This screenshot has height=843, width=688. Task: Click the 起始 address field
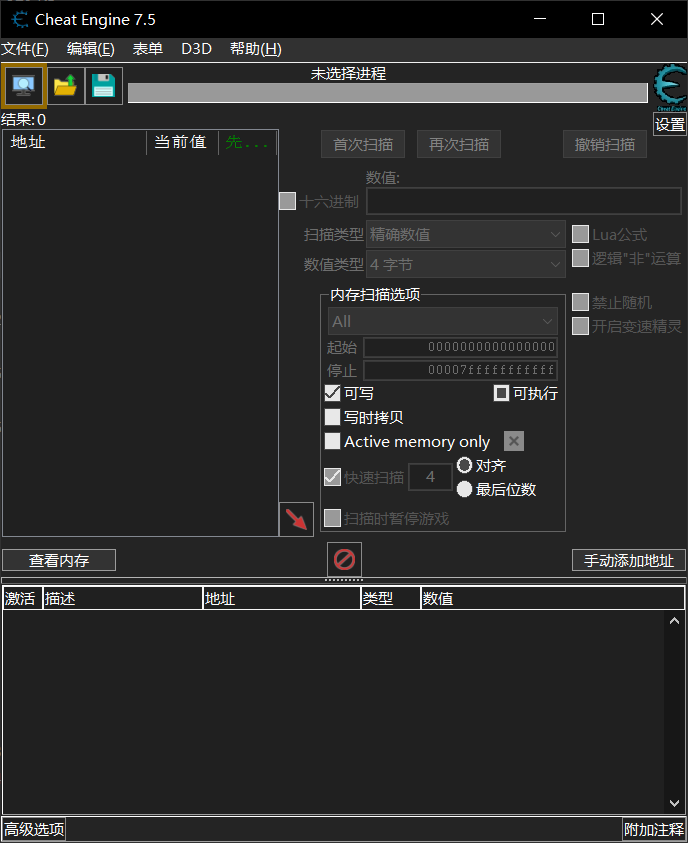click(x=461, y=347)
